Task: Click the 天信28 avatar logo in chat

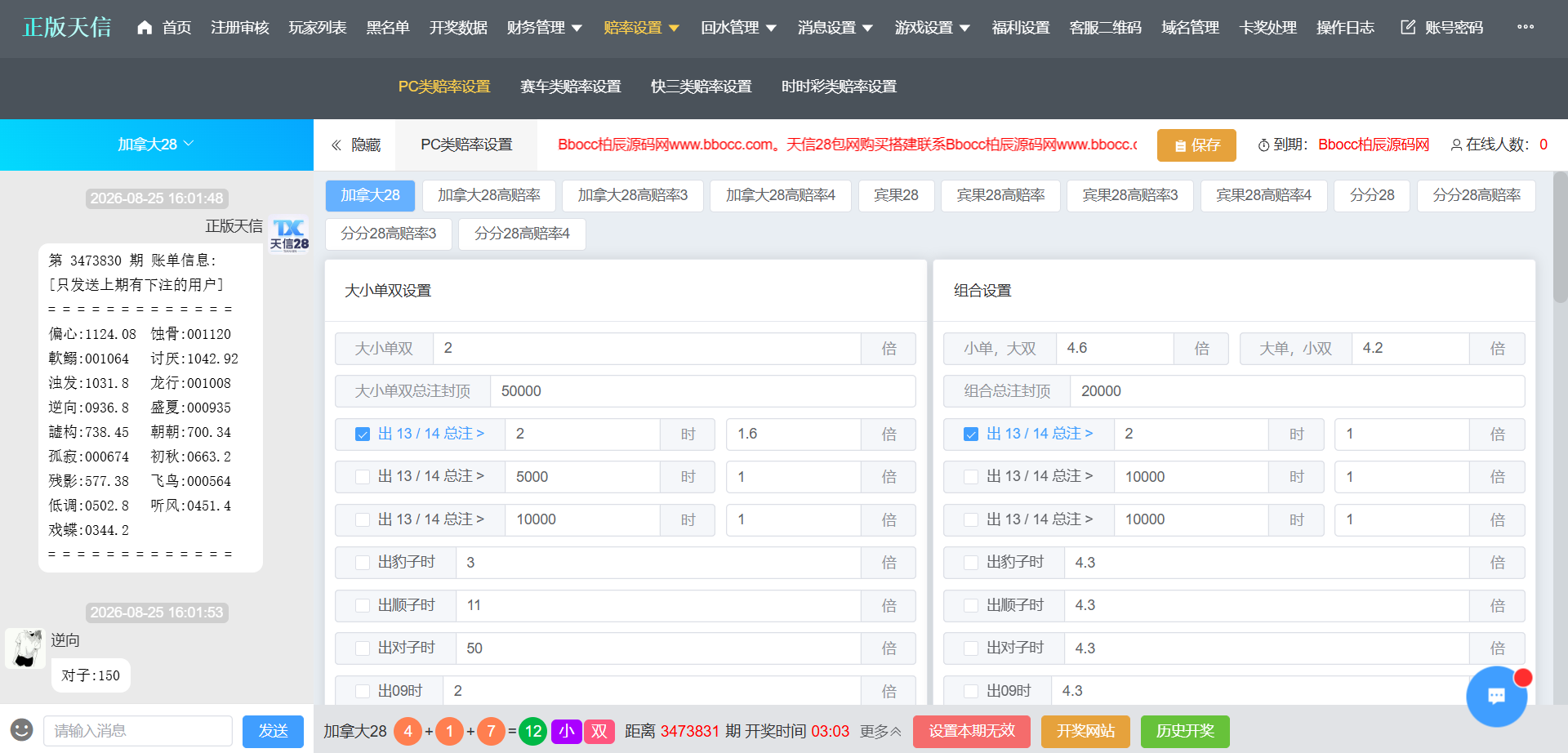Action: (289, 234)
